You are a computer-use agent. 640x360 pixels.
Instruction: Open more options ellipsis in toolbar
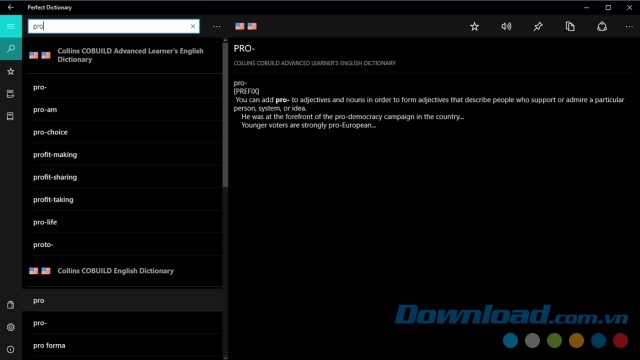coord(629,27)
